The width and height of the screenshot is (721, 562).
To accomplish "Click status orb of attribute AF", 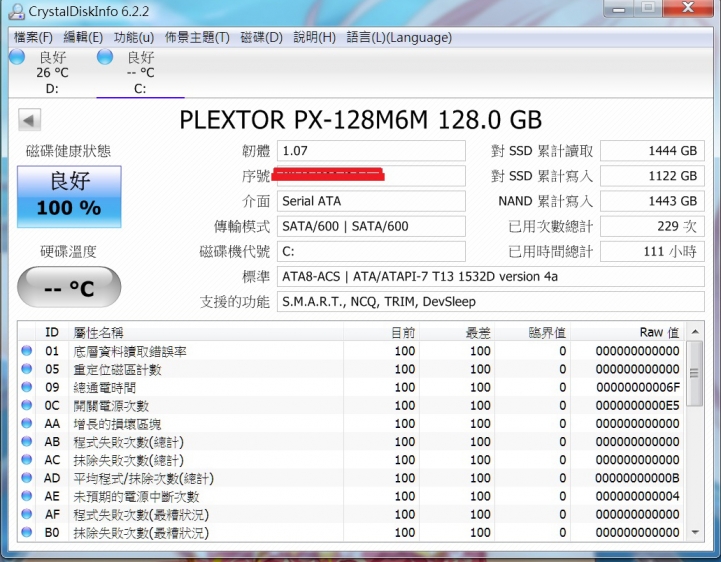I will pos(27,514).
